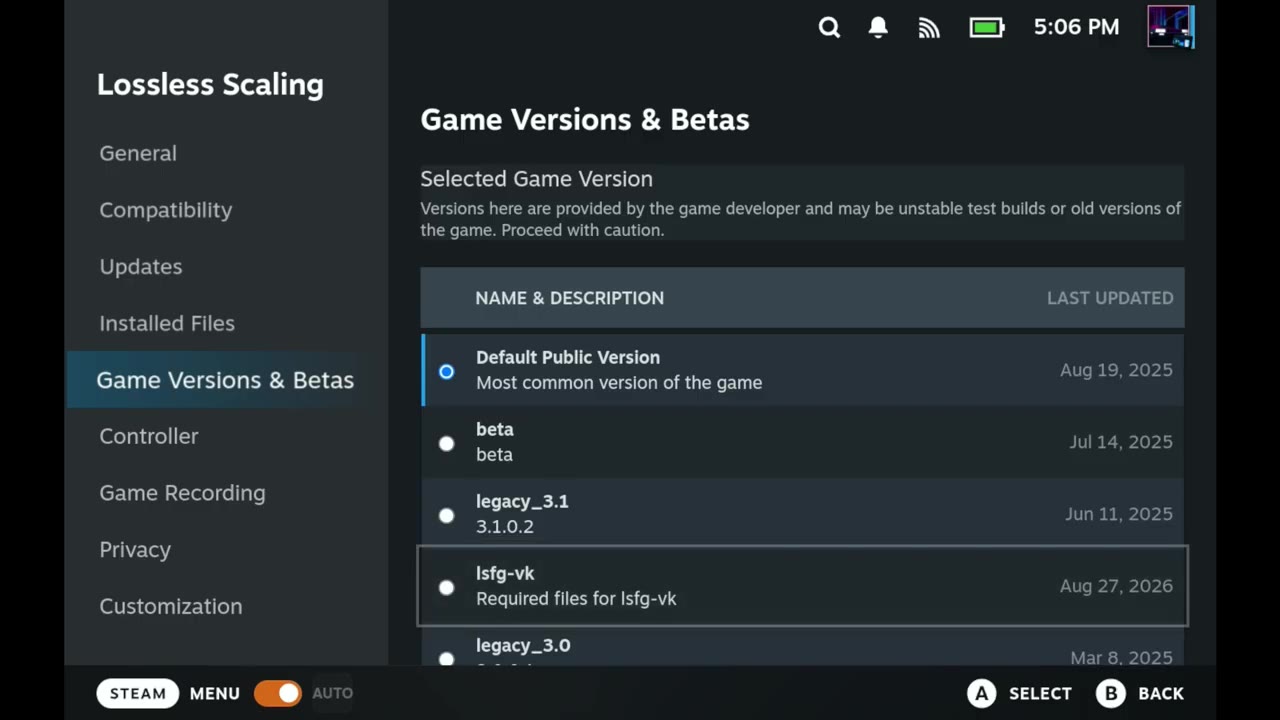Click the legacy_3.0 version name

tap(523, 646)
